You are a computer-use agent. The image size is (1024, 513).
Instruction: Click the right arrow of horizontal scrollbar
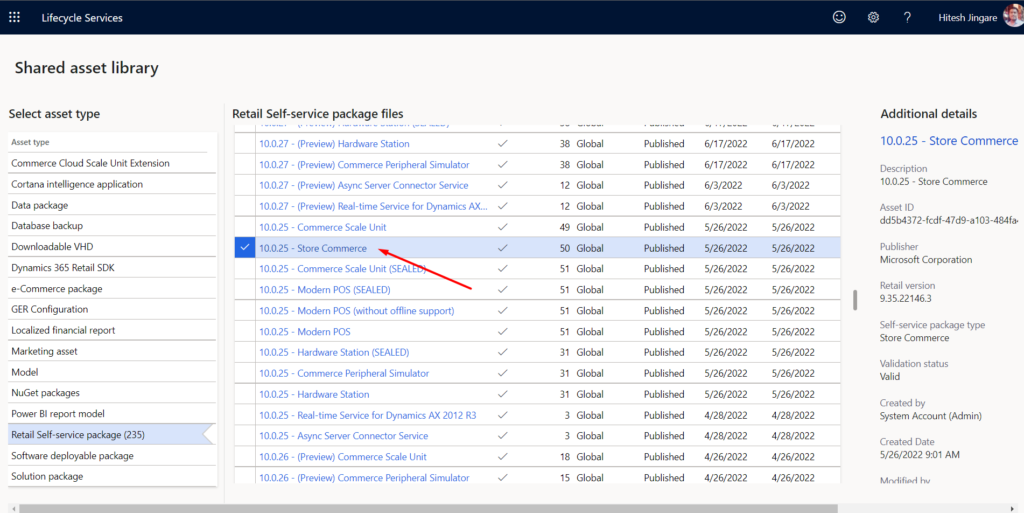pos(1013,508)
